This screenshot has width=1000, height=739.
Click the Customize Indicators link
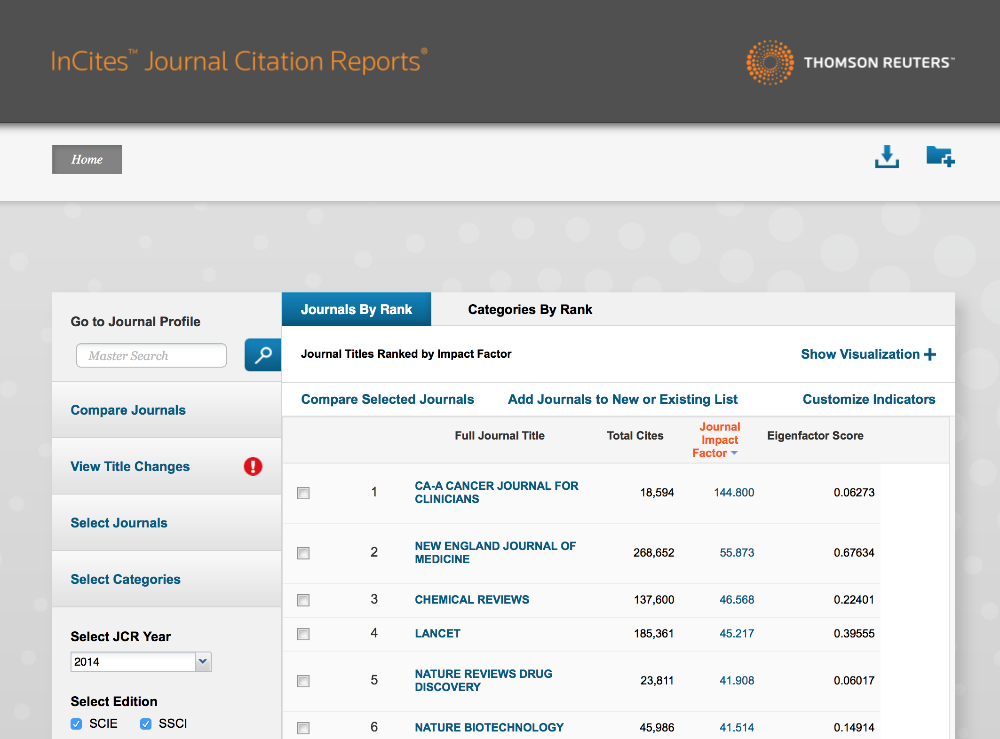869,399
